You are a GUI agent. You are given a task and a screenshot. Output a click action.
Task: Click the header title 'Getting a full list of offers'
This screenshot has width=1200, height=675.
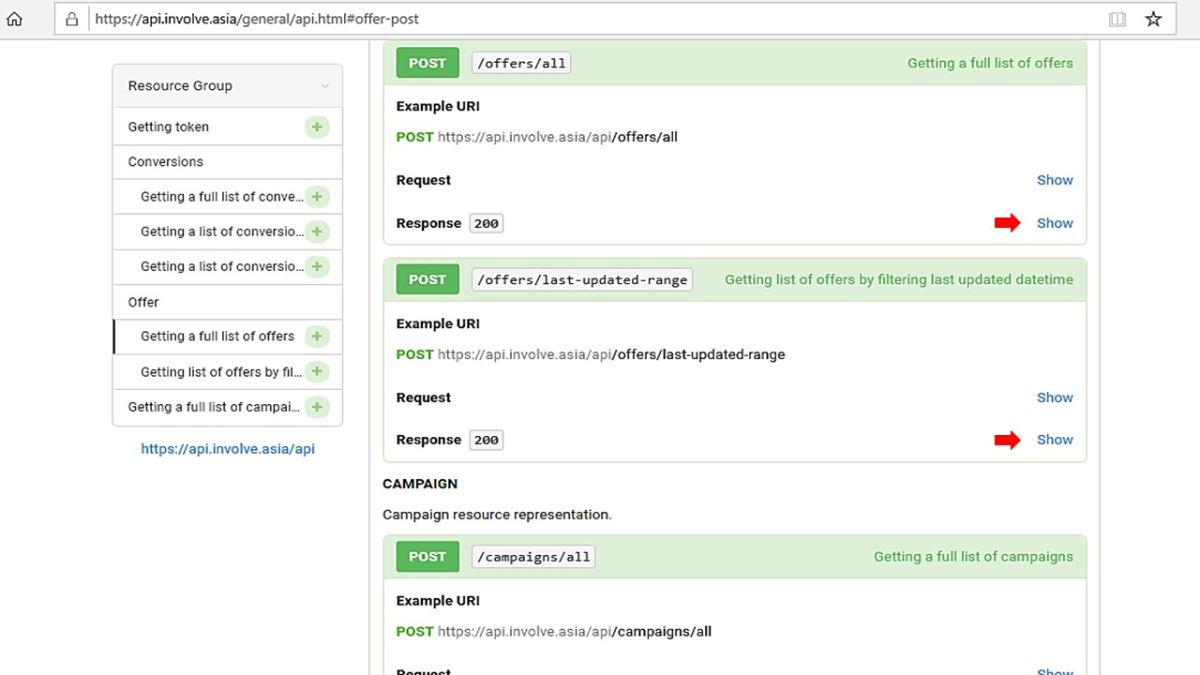point(990,63)
